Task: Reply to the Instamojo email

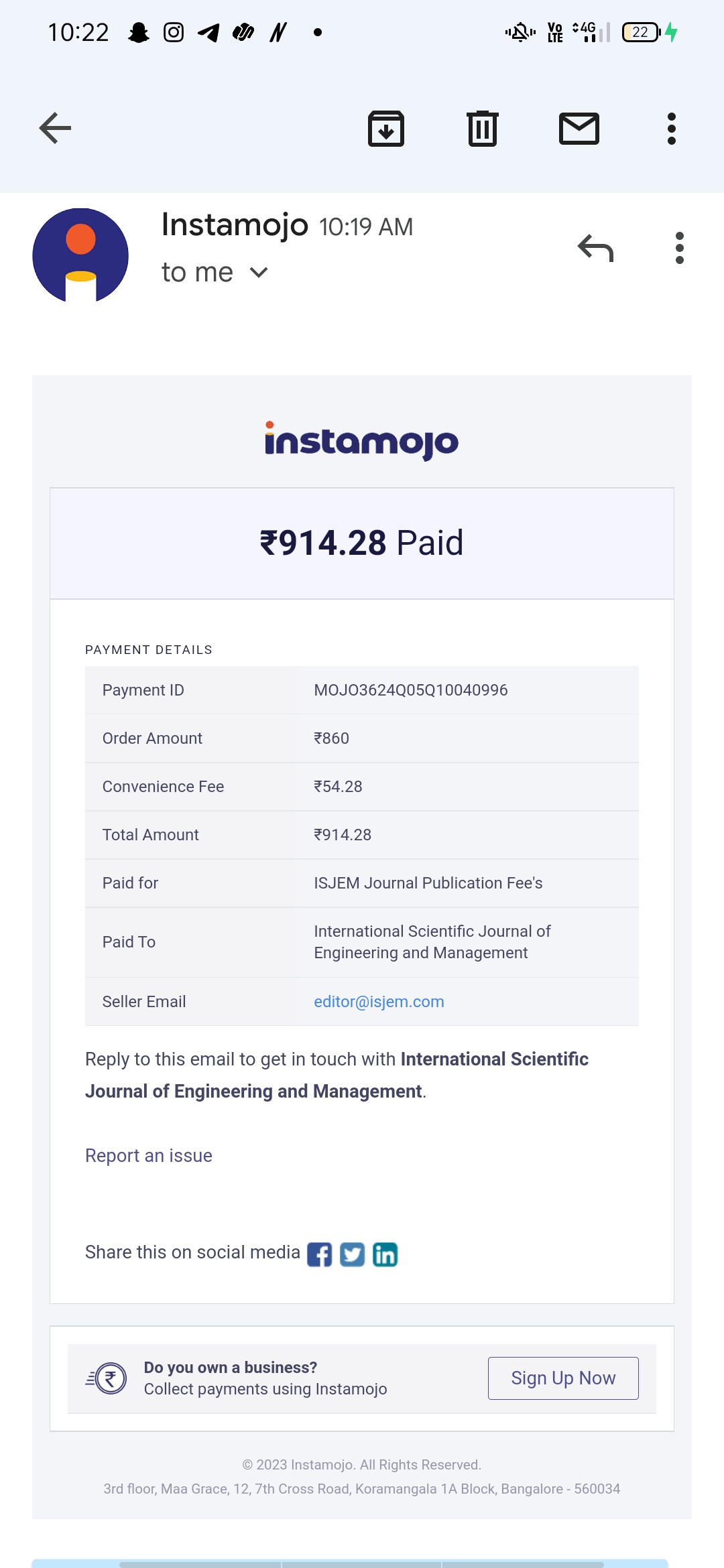Action: (595, 248)
